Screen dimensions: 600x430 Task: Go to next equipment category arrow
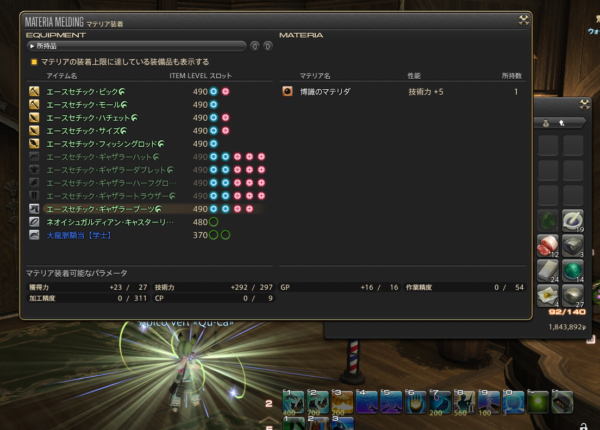coord(267,45)
